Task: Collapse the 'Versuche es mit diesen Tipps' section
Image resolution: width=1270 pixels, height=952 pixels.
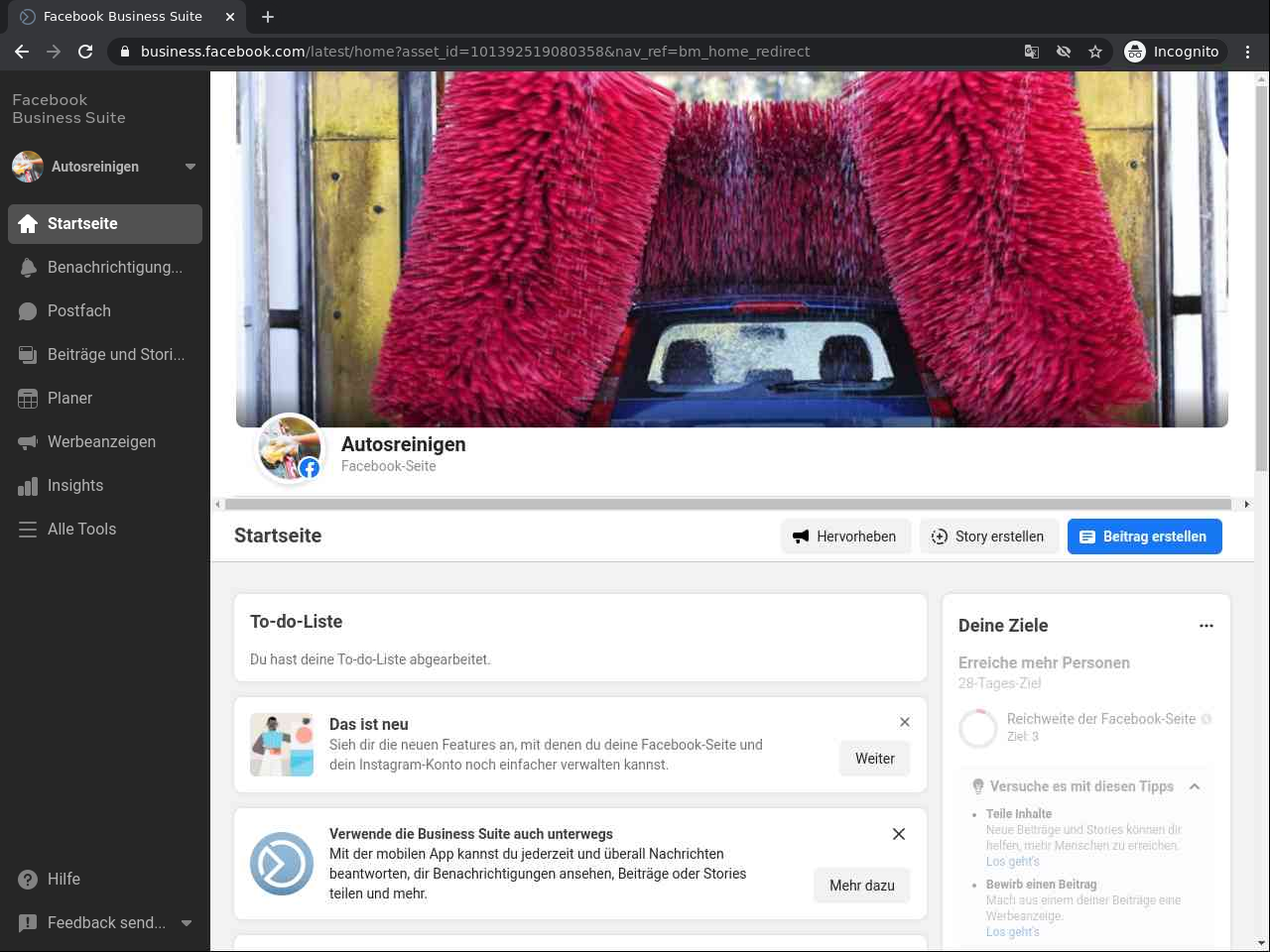Action: 1195,786
